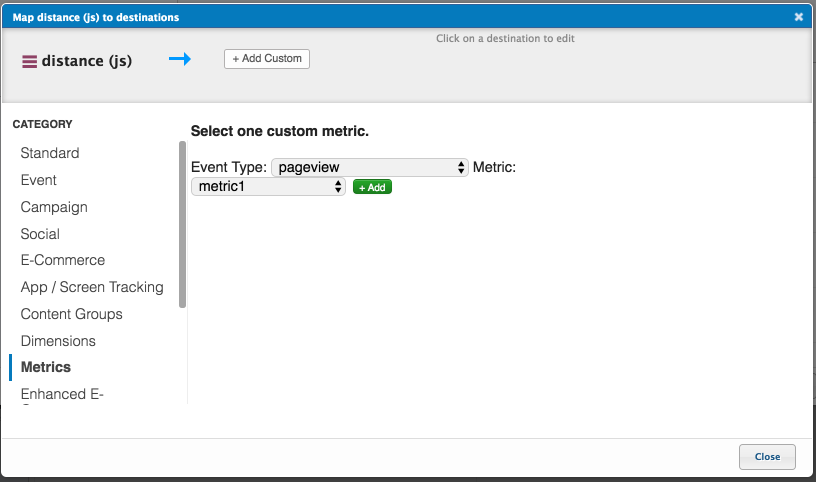Click the category list scrollbar
Image resolution: width=816 pixels, height=482 pixels.
(x=182, y=225)
